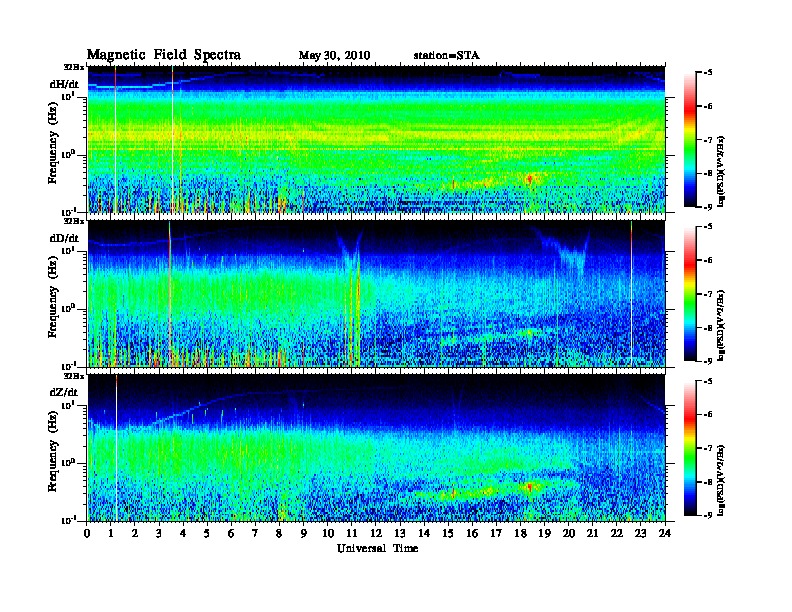Viewport: 792px width, 612px height.
Task: Click the "dZ/dt" panel label
Action: tap(64, 392)
